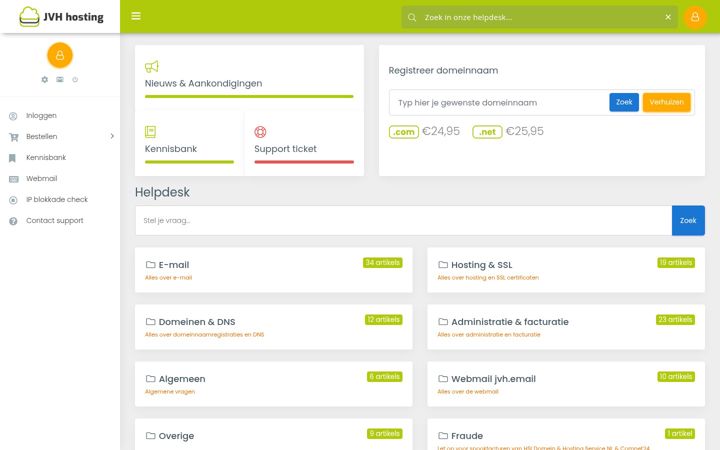Click the Administratie & facturatie folder icon
The image size is (720, 450).
(443, 321)
